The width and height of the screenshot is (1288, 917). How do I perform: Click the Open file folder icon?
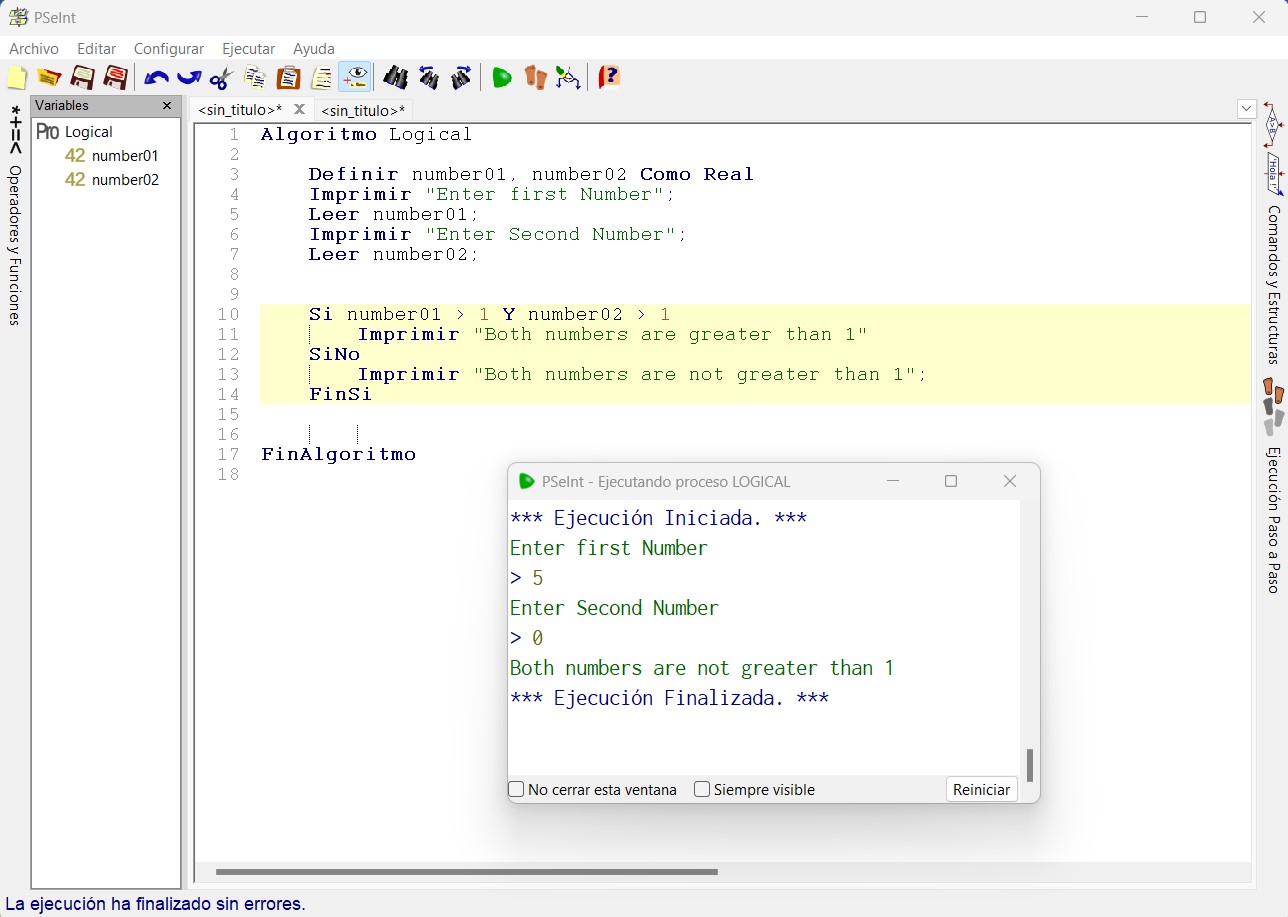(49, 78)
